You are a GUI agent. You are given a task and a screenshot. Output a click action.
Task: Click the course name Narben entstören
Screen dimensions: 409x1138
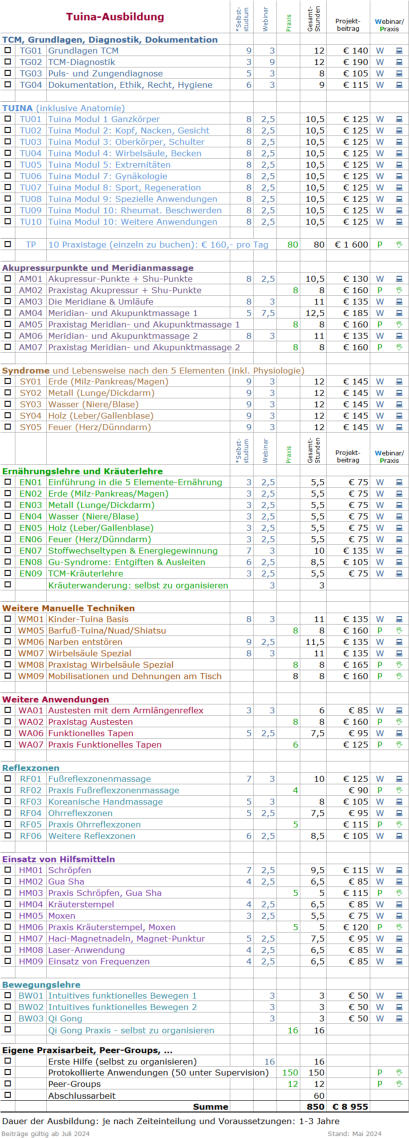85,642
